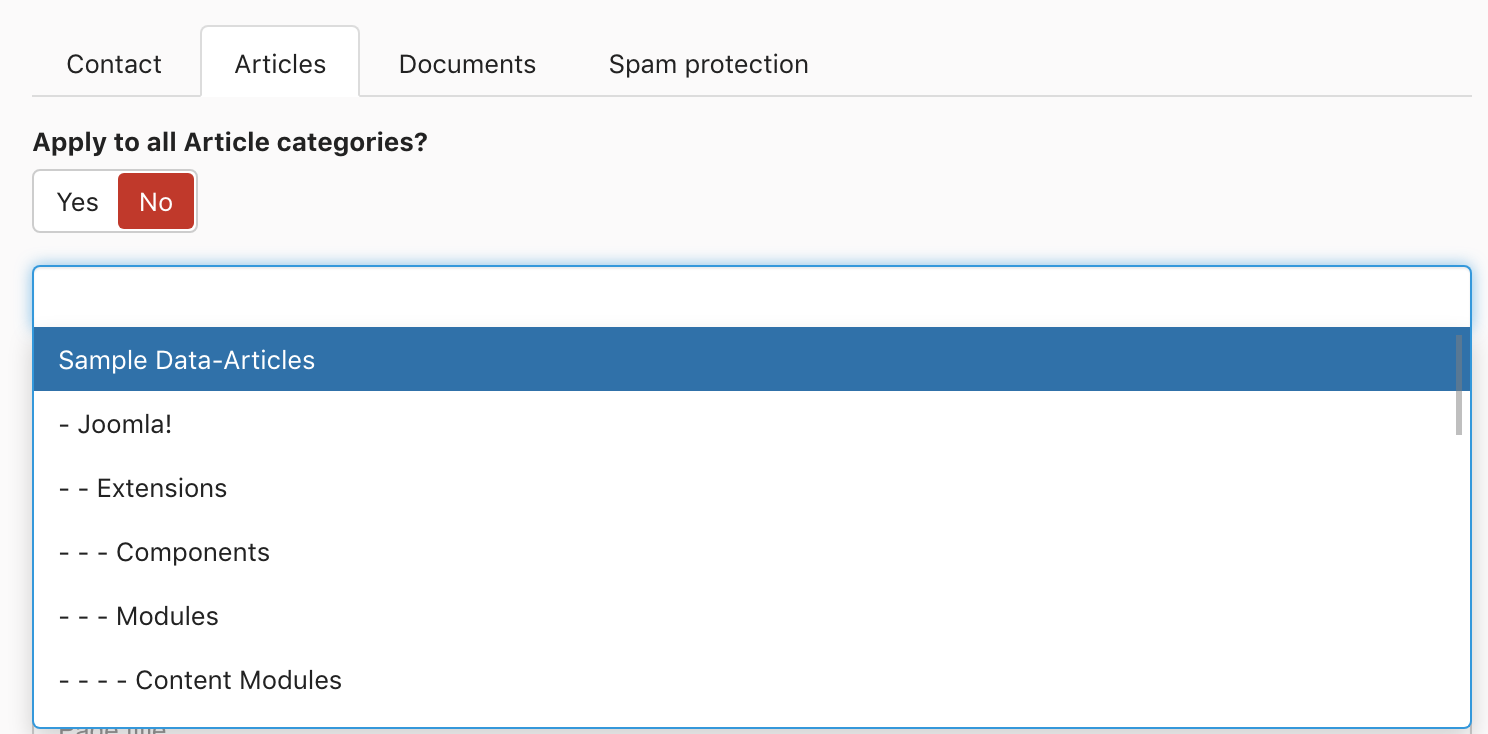
Task: Select the Articles tab
Action: 280,64
